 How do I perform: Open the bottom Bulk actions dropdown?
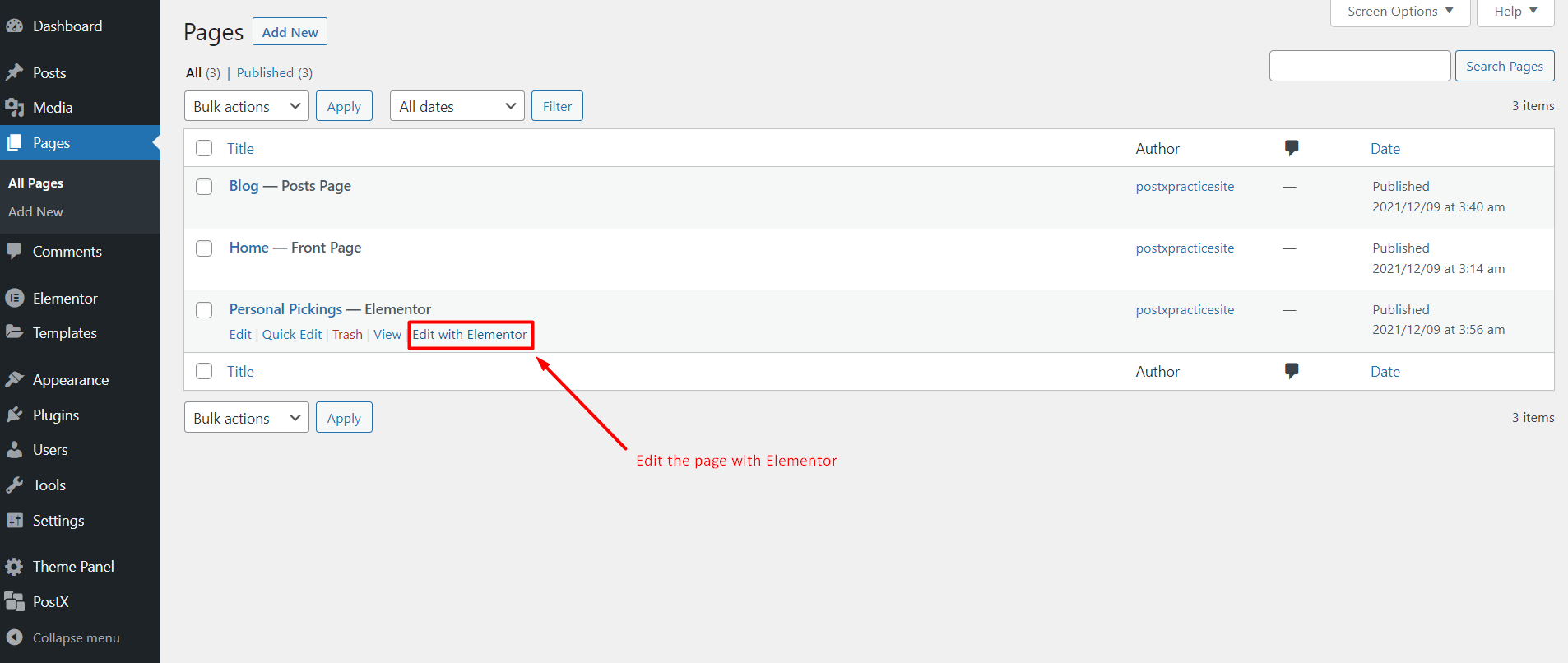247,418
